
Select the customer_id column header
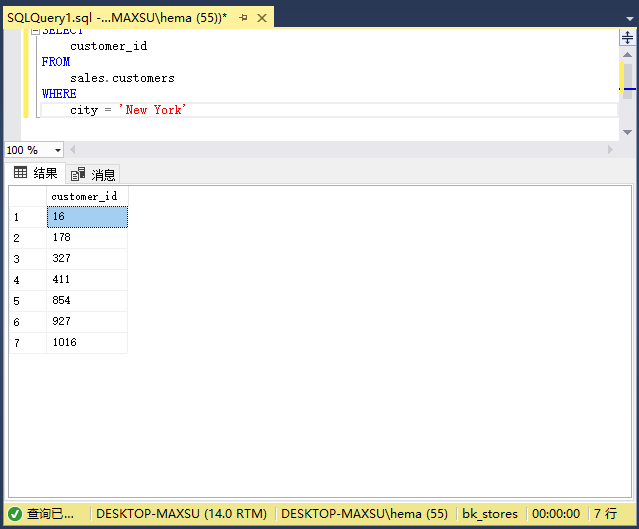[87, 196]
